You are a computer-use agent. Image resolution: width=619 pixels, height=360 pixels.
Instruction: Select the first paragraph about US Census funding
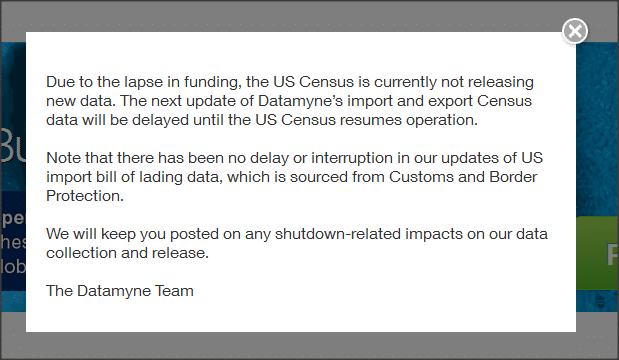pos(290,101)
